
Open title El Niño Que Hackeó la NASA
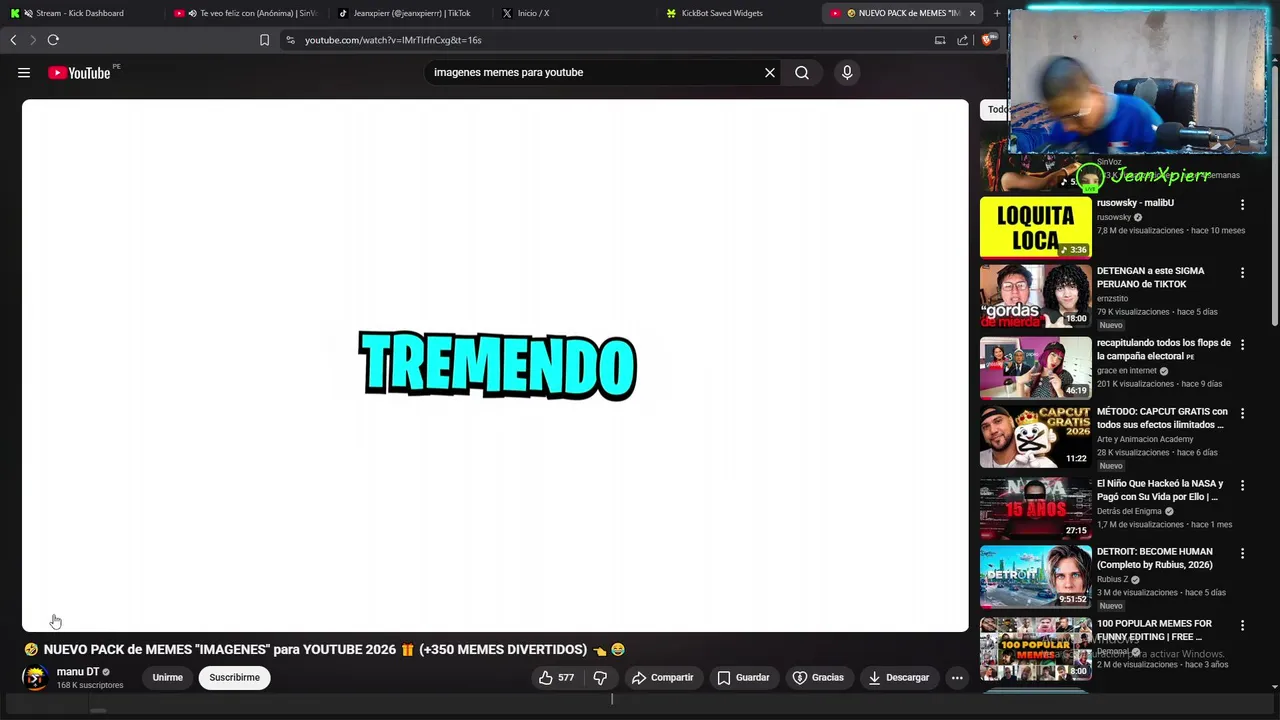[1160, 490]
